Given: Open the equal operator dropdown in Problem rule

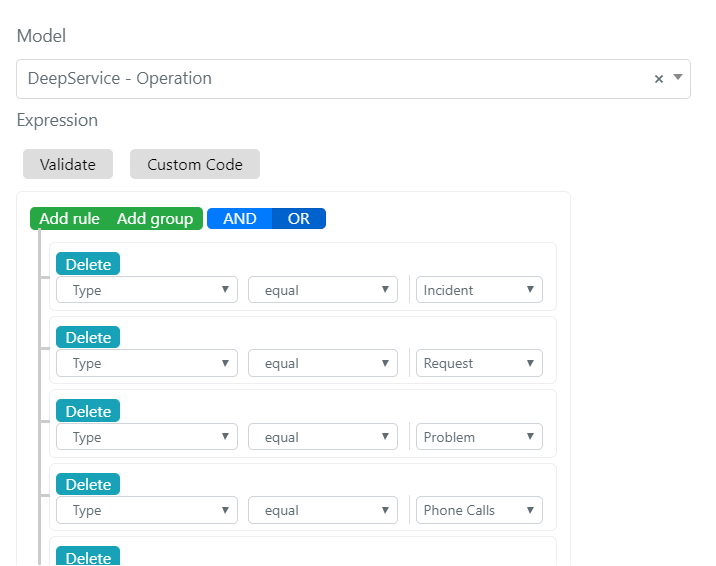Looking at the screenshot, I should [x=323, y=437].
